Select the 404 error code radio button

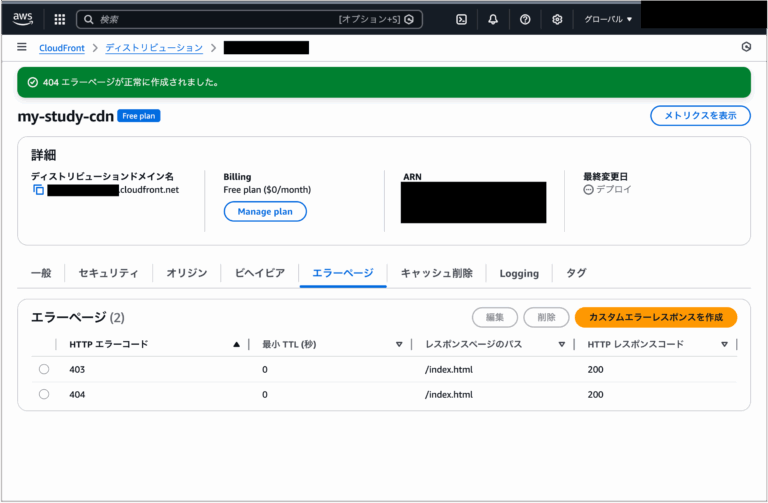tap(44, 394)
